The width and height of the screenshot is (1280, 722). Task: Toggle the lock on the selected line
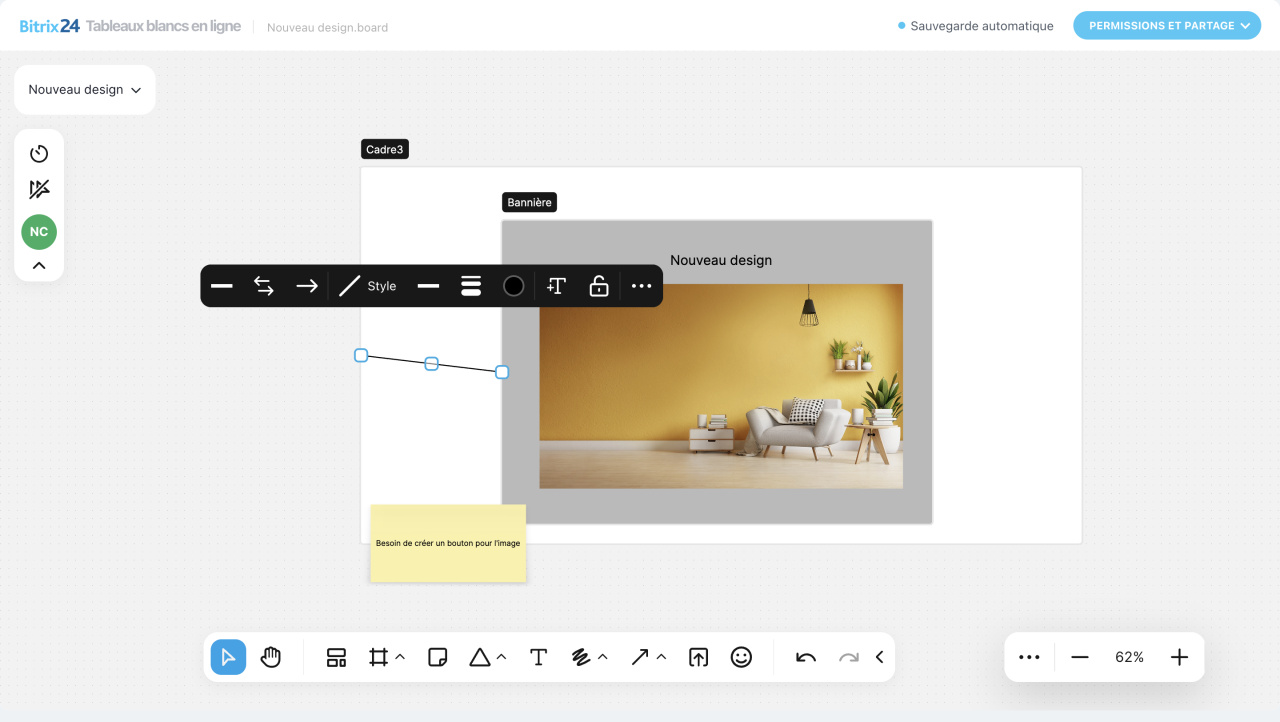pyautogui.click(x=598, y=286)
